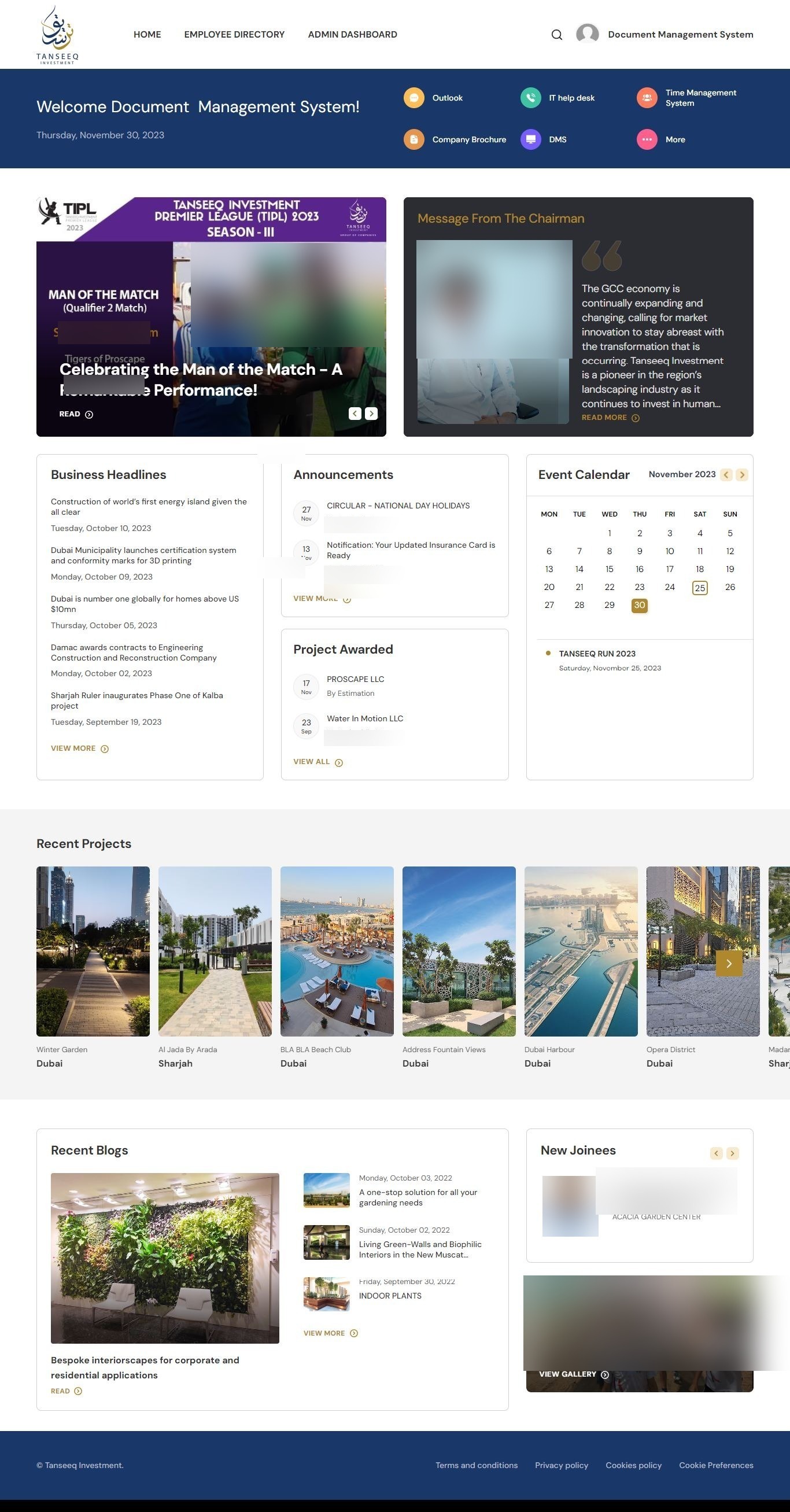Open CIRCULAR - NATIONAL DAY HOLIDAYS announcement

[398, 506]
